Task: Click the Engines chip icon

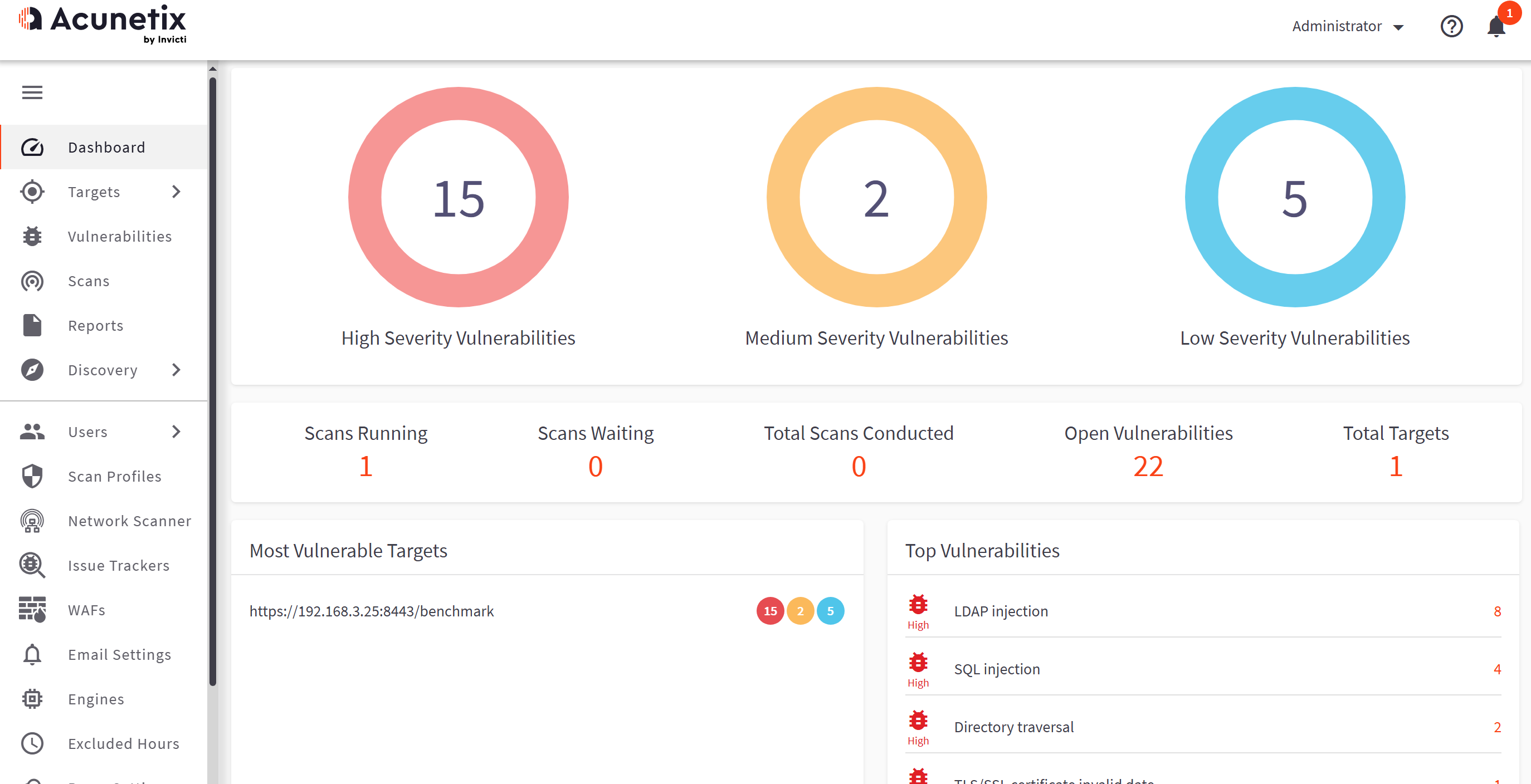Action: [x=32, y=698]
